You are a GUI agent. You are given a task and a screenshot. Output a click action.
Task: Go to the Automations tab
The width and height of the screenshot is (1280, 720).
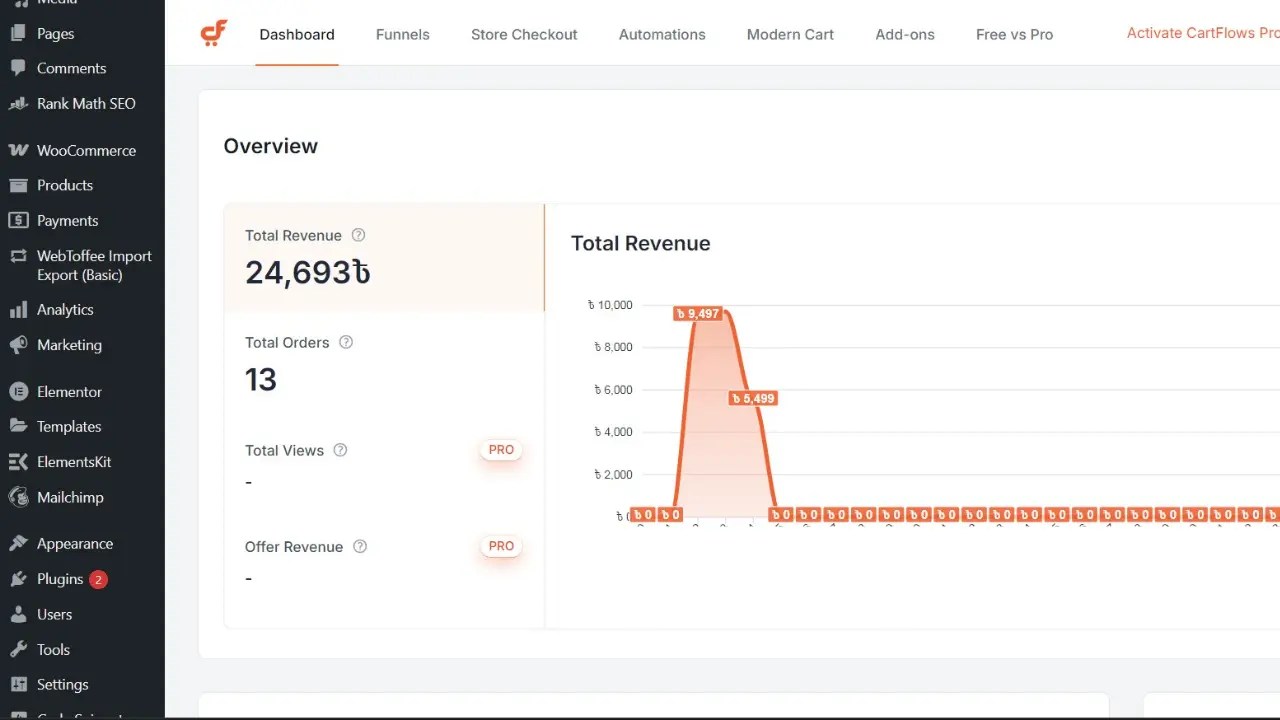[x=662, y=34]
